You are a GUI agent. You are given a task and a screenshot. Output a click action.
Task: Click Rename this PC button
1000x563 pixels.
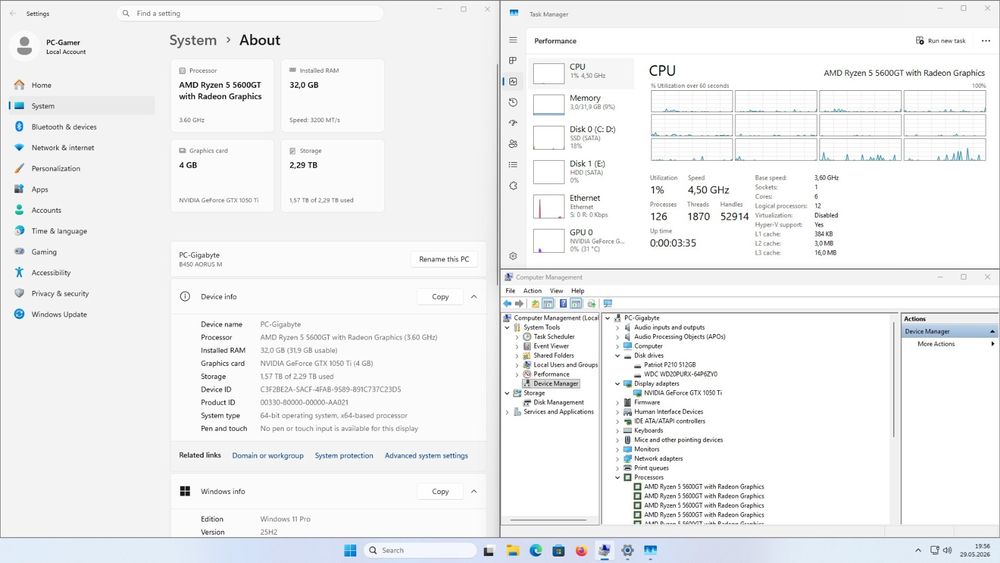(444, 259)
